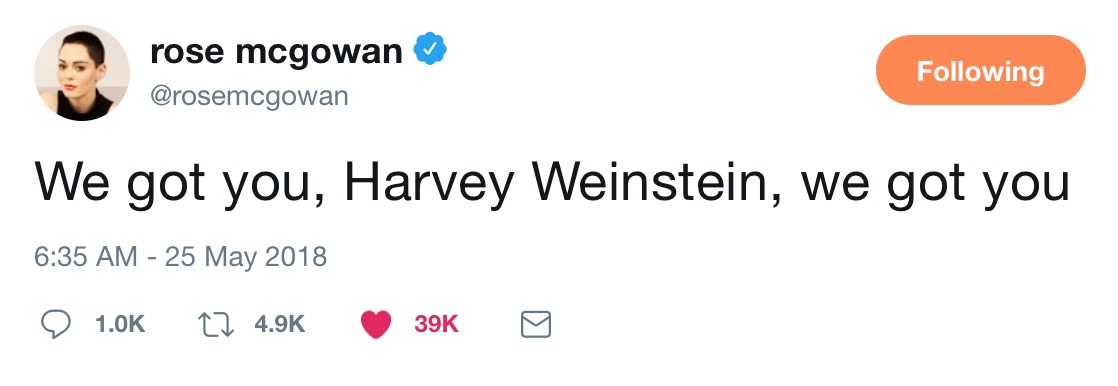Click the 6:35 AM time in the timestamp
The height and width of the screenshot is (386, 1118).
click(x=86, y=256)
